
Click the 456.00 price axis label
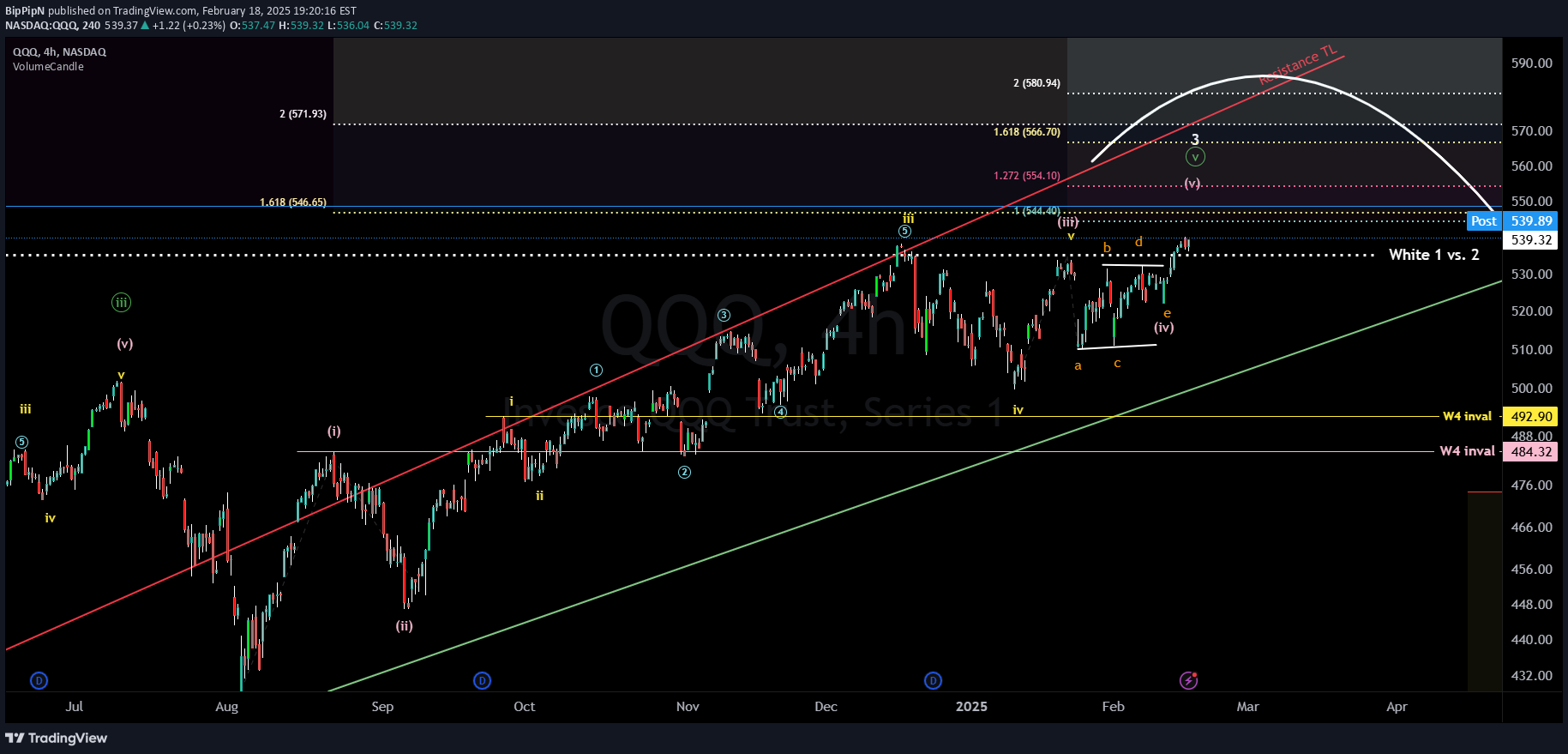1531,570
